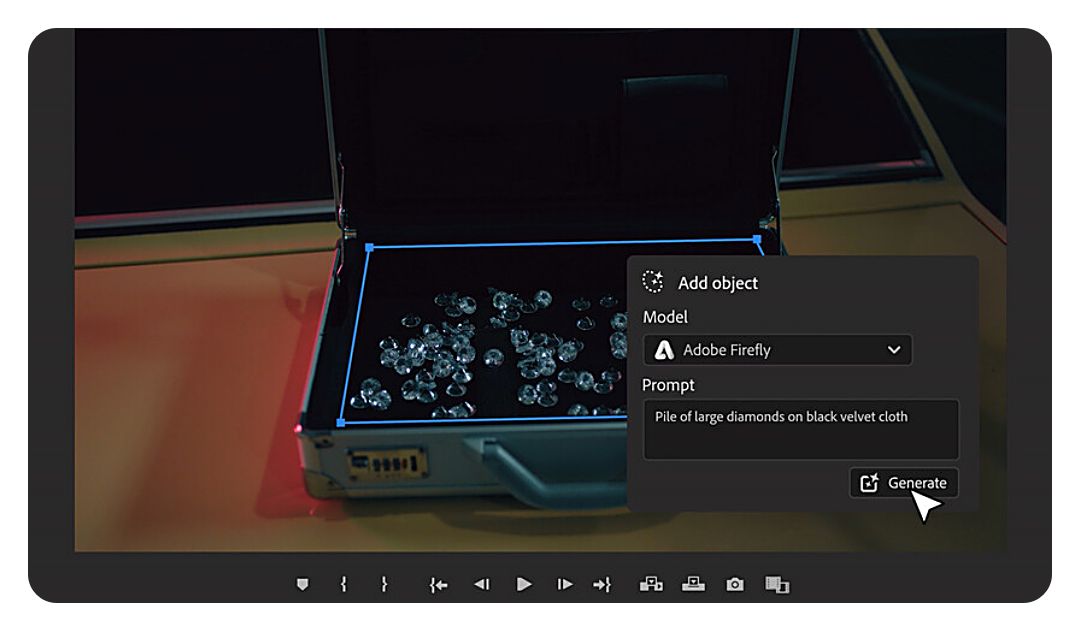Click the Prompt label
Screen dimensions: 1080x631
click(668, 385)
